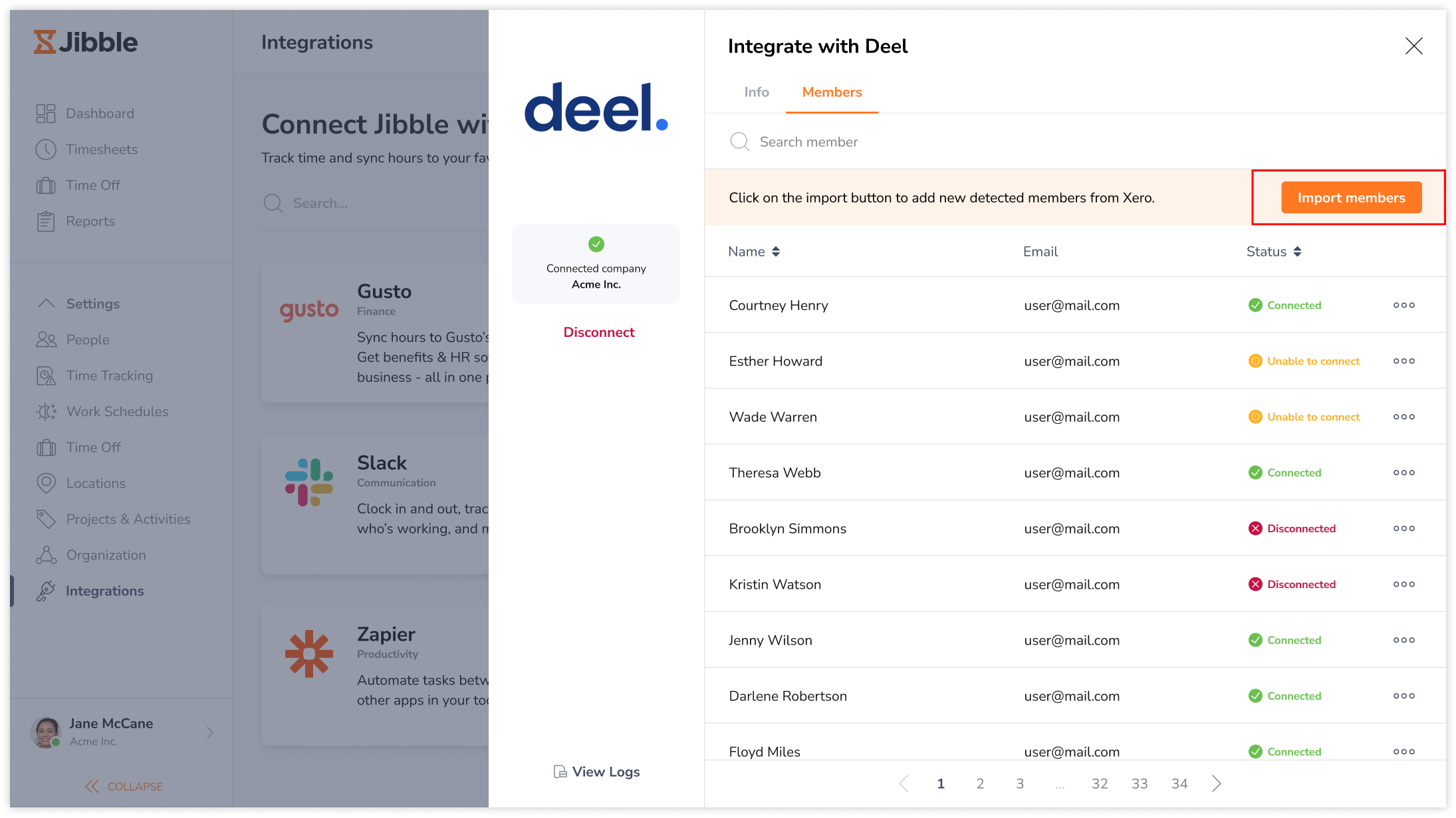
Task: Click the Integrations sidebar icon
Action: coord(47,591)
